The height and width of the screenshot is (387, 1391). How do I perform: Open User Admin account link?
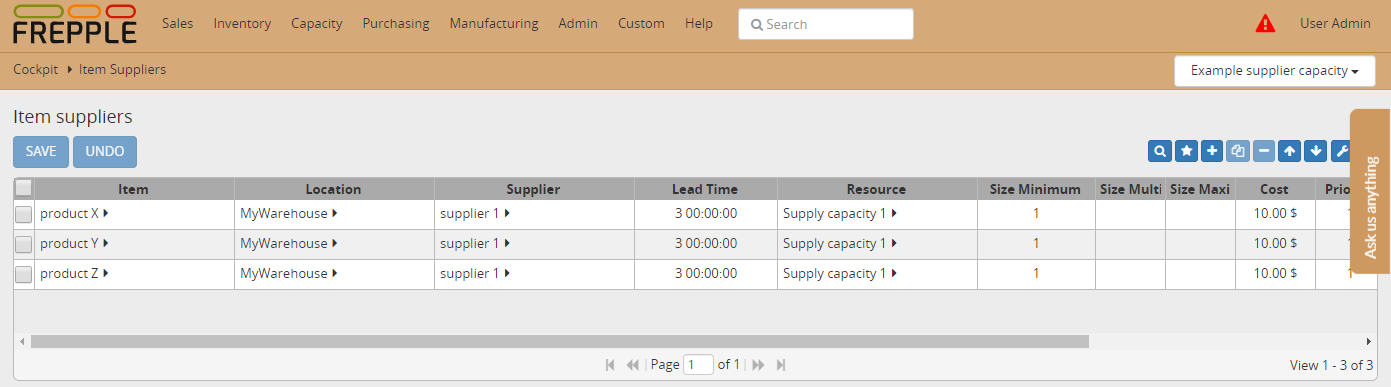click(1335, 23)
